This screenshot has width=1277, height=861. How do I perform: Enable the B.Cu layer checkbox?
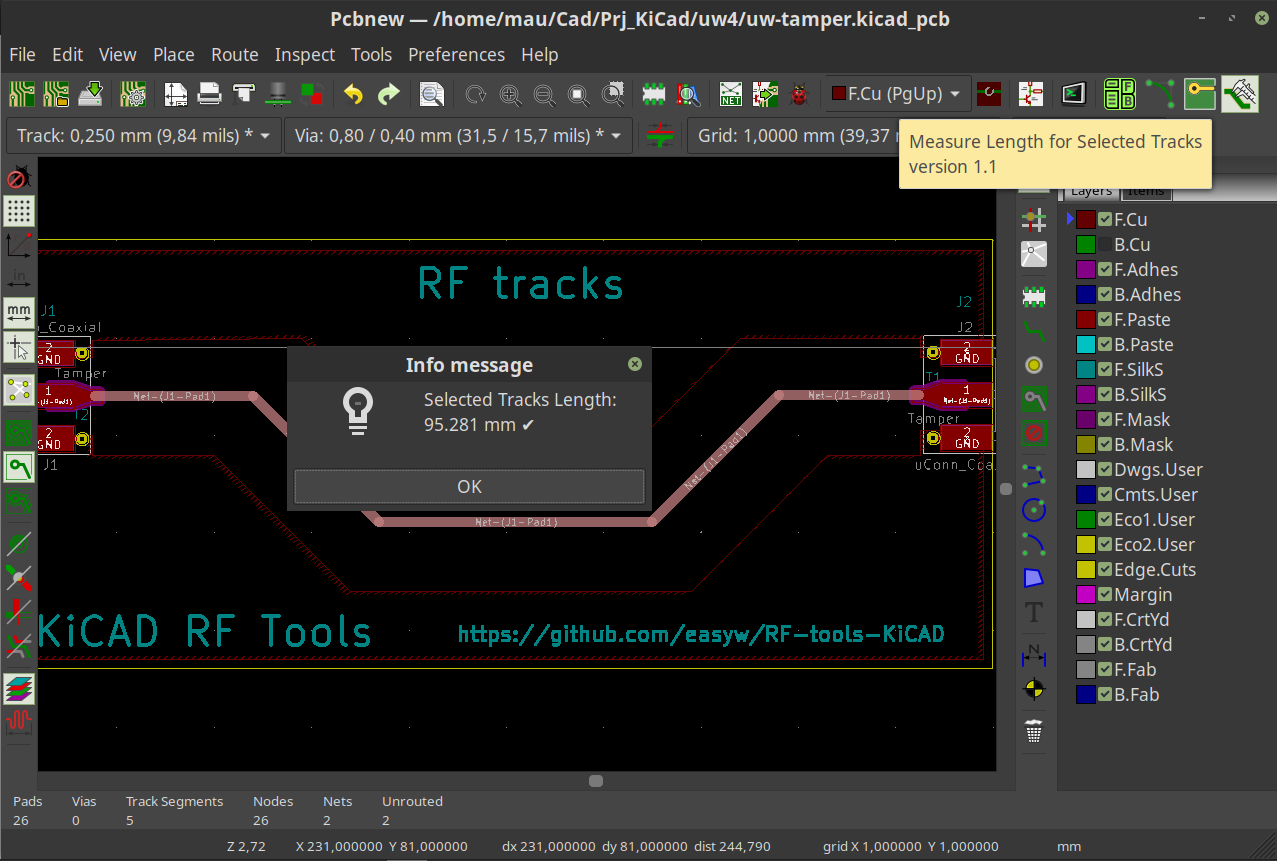(1104, 245)
